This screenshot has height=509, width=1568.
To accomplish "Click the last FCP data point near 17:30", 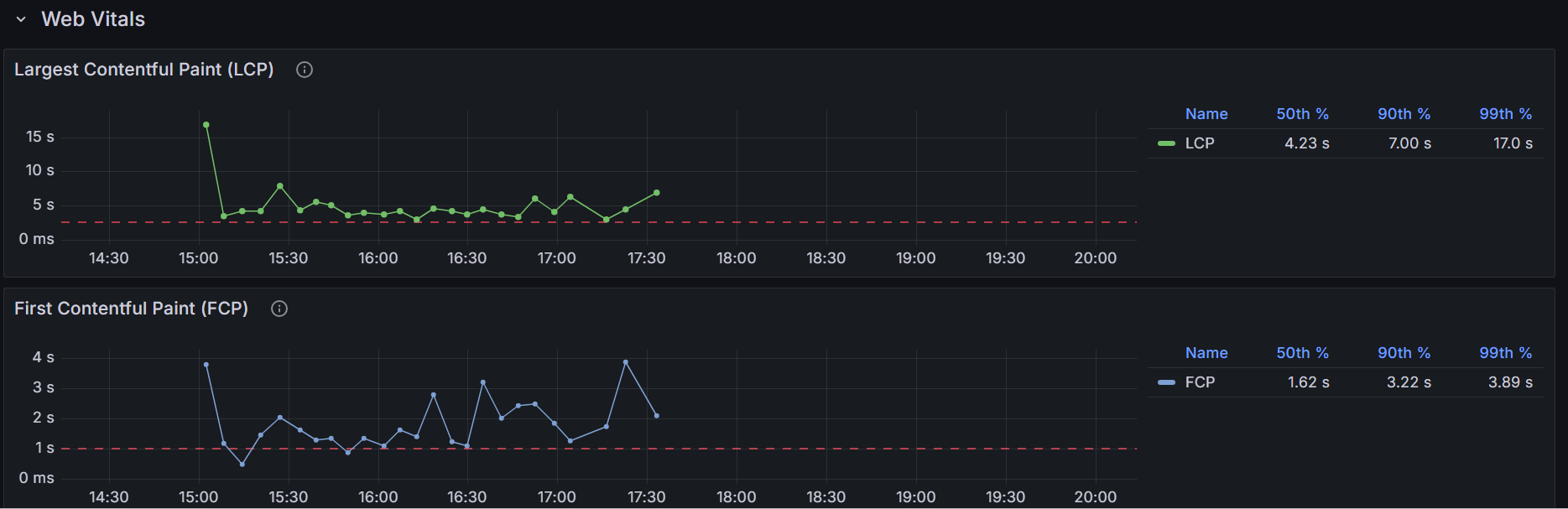I will (x=656, y=416).
